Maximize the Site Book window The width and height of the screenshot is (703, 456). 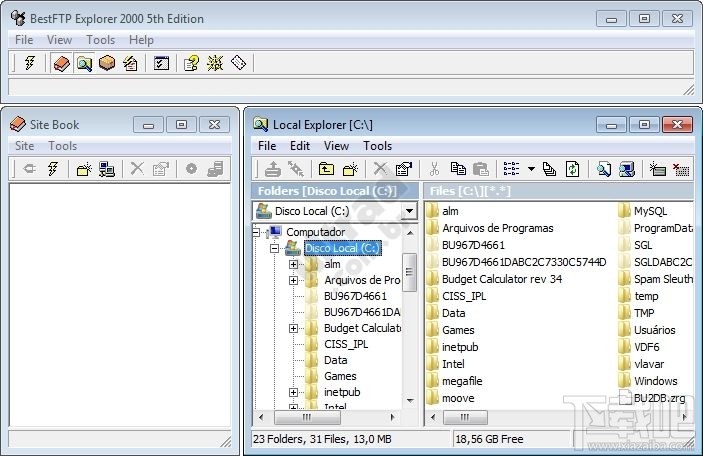pyautogui.click(x=182, y=124)
